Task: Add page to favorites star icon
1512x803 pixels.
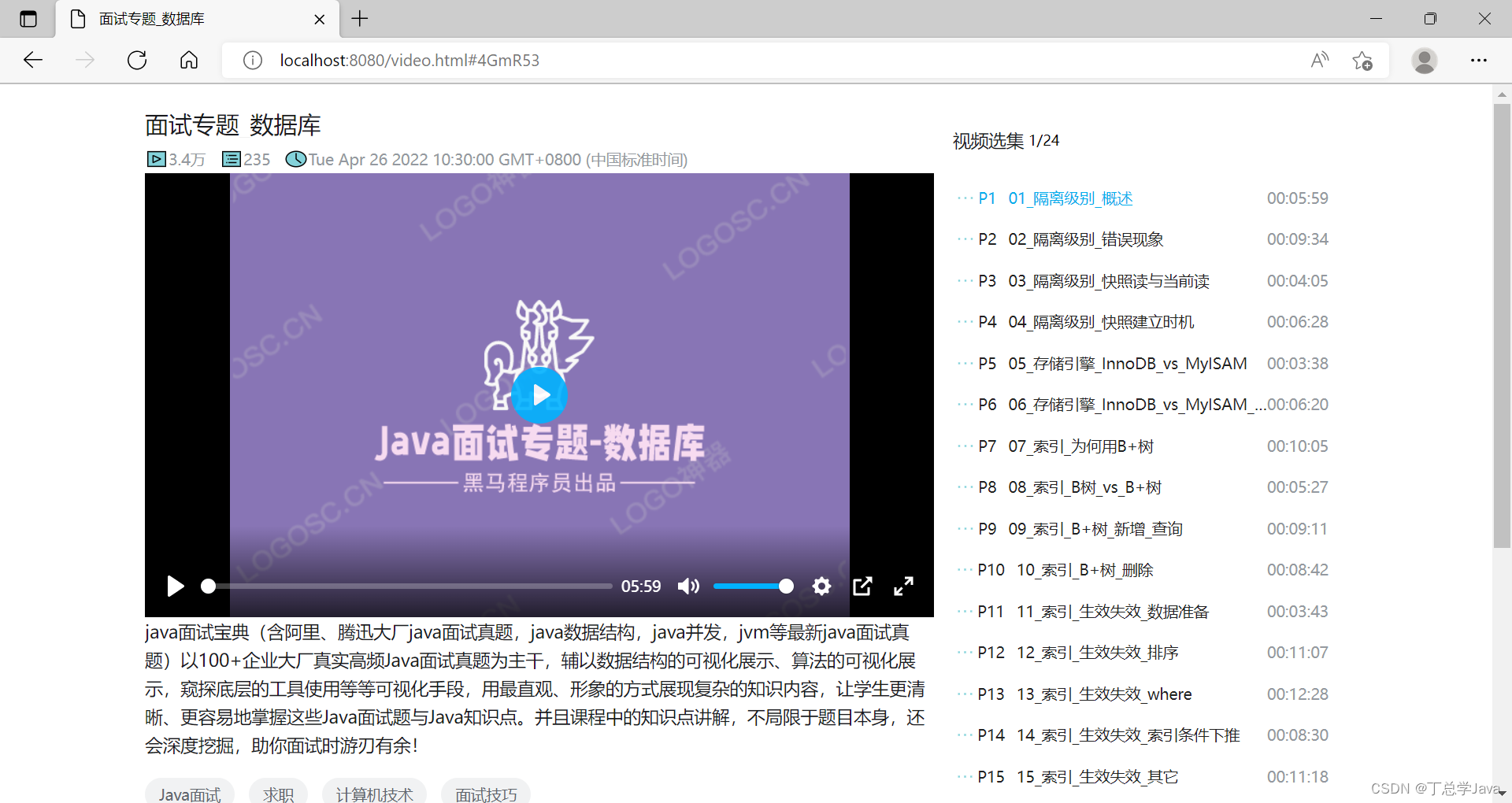Action: (x=1362, y=61)
